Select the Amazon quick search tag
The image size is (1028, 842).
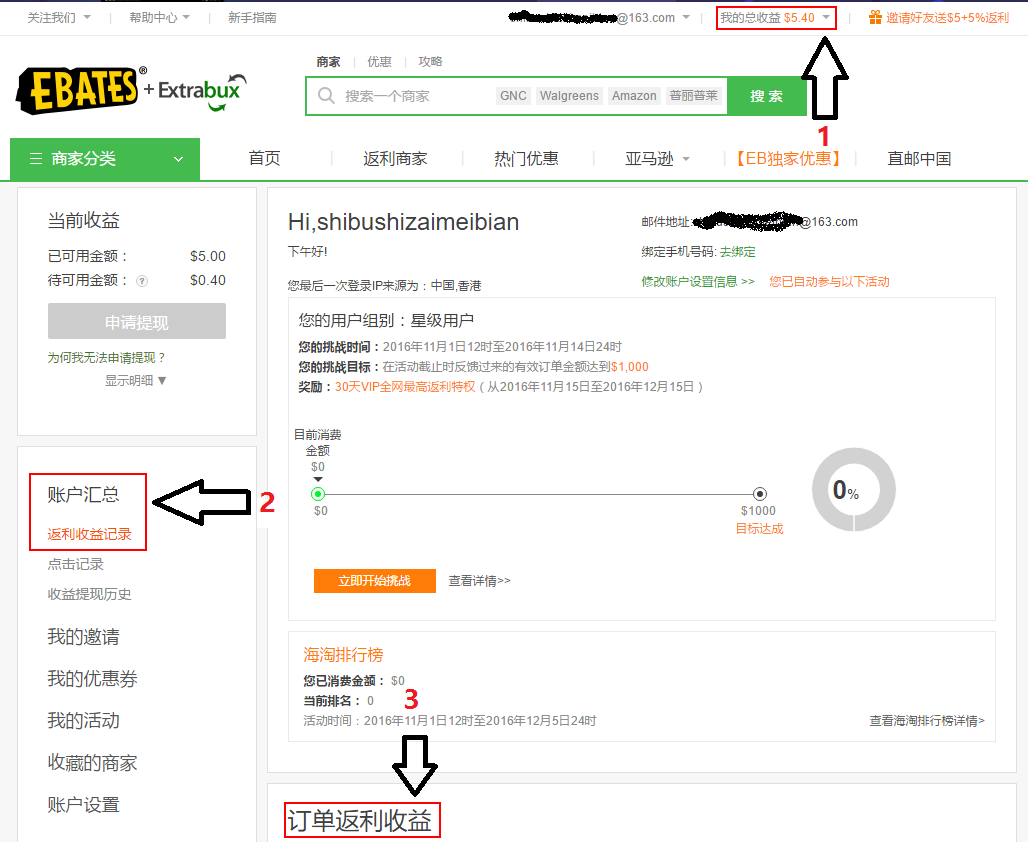634,95
